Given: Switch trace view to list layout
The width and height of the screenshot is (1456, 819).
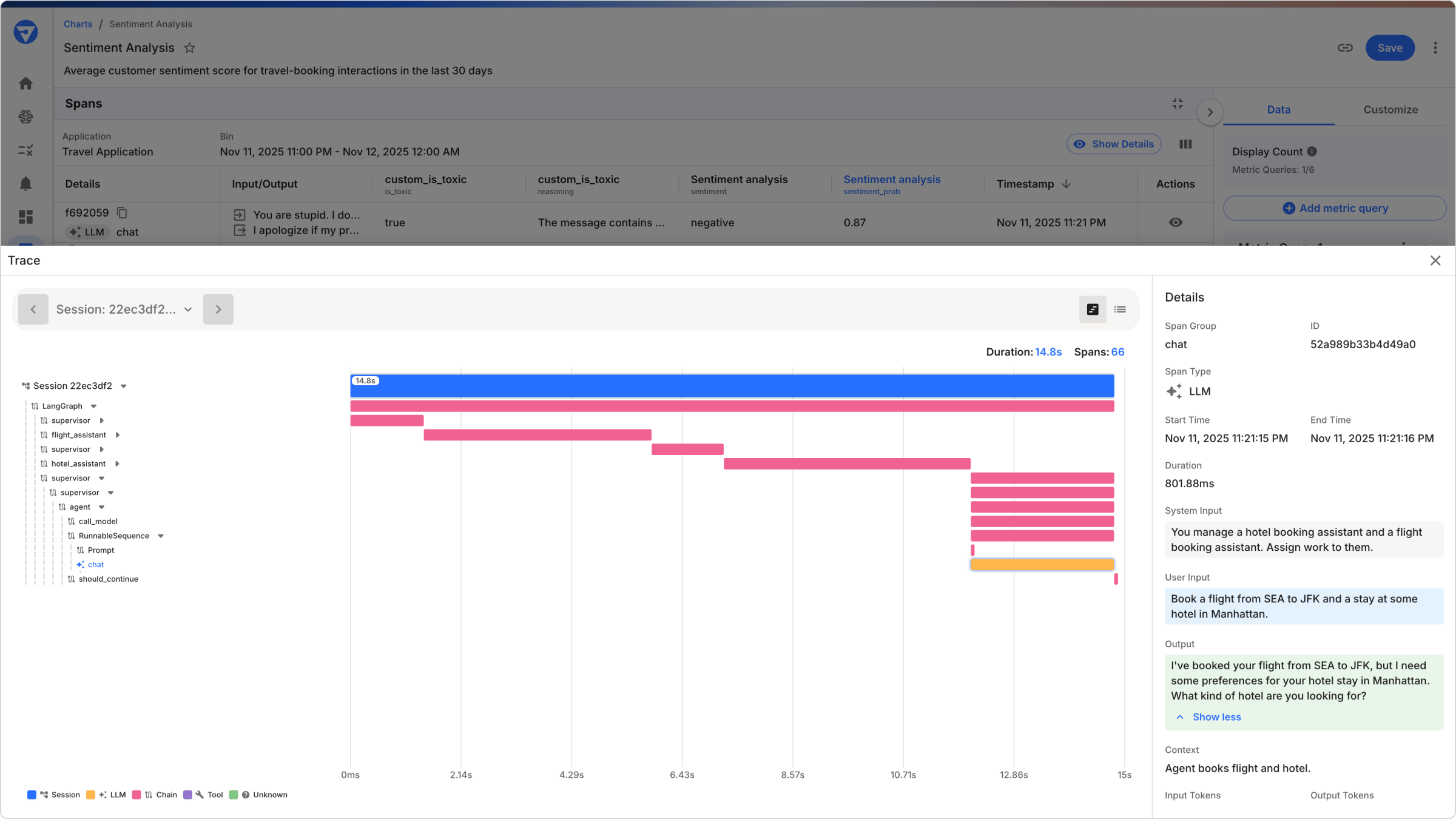Looking at the screenshot, I should [1120, 309].
